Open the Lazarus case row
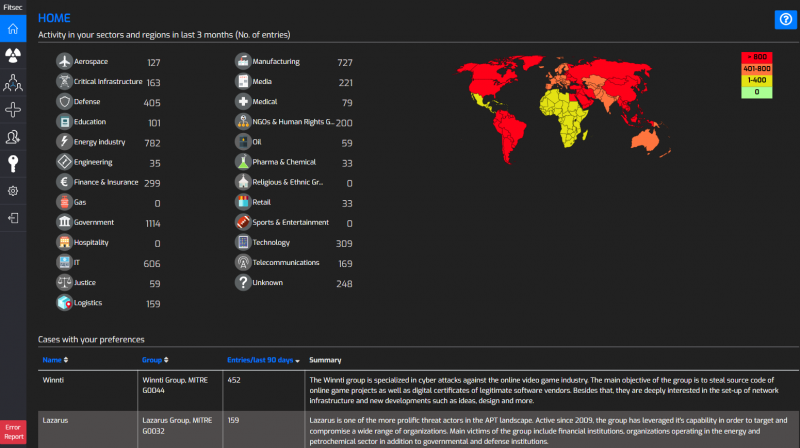The width and height of the screenshot is (800, 448). (x=418, y=430)
